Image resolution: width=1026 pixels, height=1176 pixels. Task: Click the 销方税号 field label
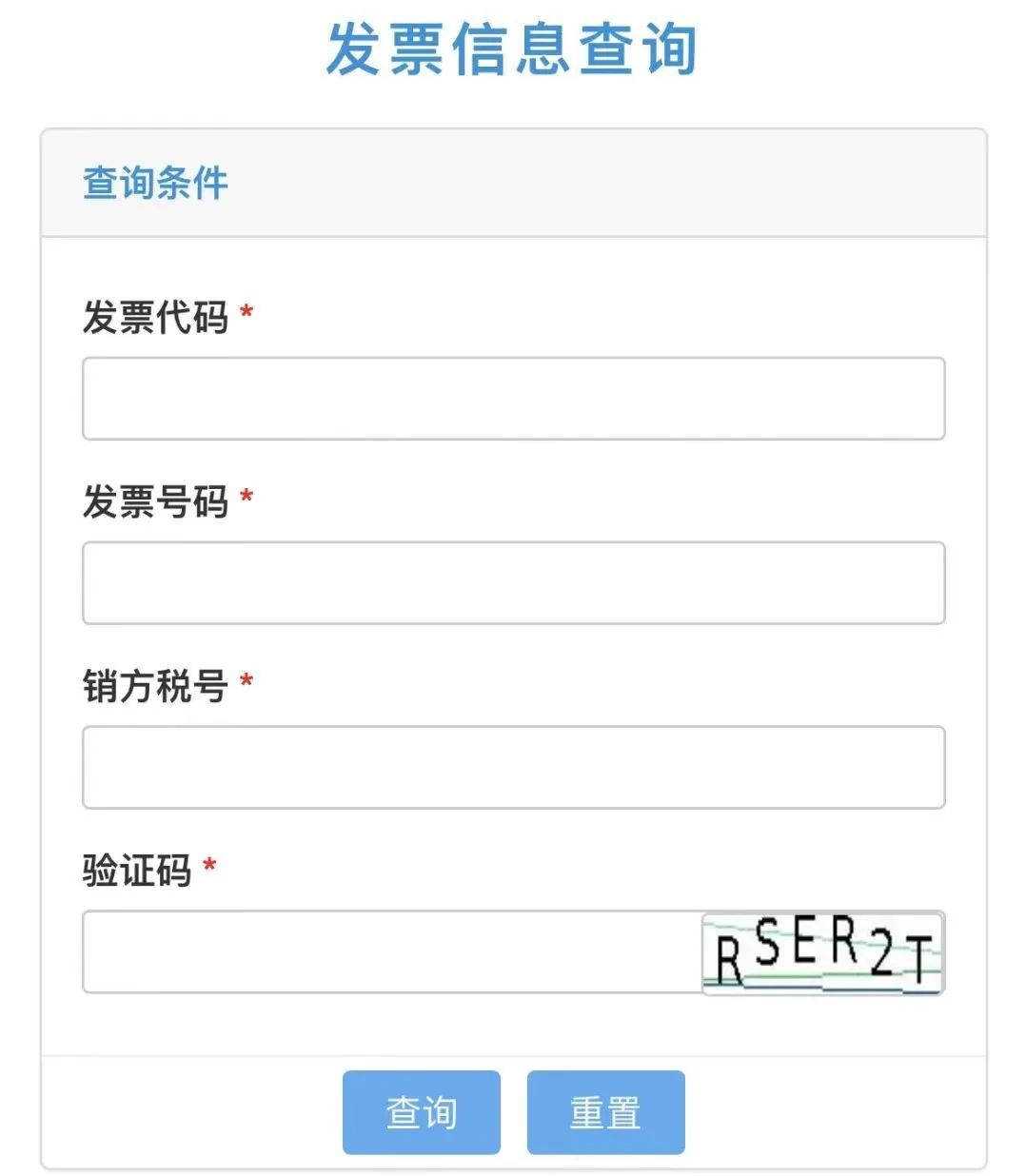tap(155, 686)
